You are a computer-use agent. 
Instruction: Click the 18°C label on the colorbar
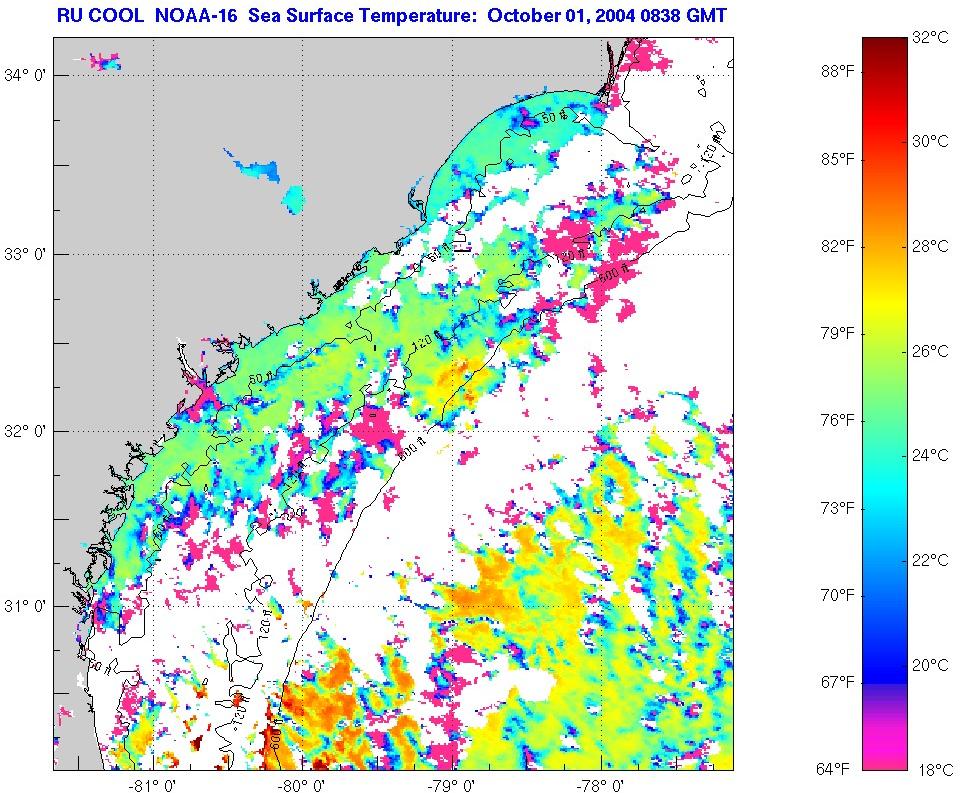pyautogui.click(x=936, y=770)
